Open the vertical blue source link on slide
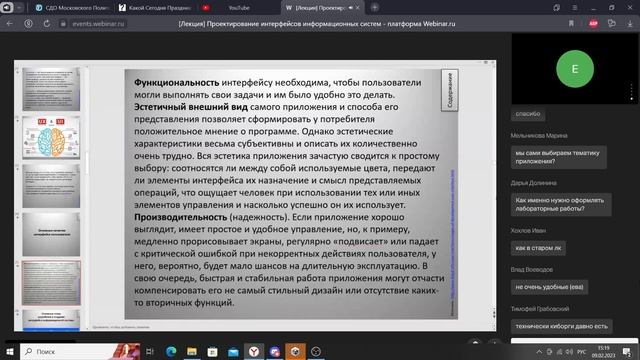This screenshot has width=640, height=360. click(x=452, y=233)
